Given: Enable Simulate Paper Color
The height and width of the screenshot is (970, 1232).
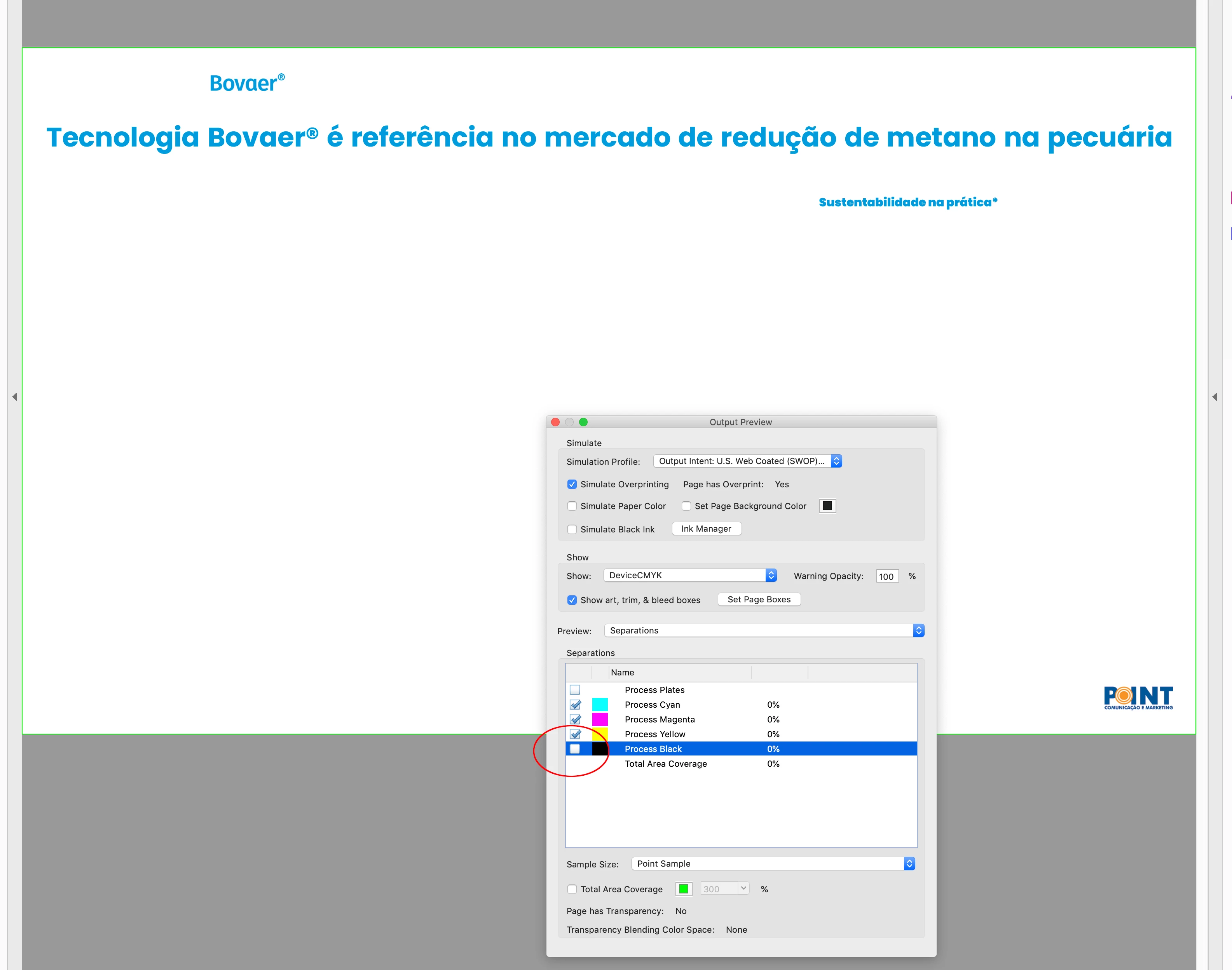Looking at the screenshot, I should pos(572,506).
